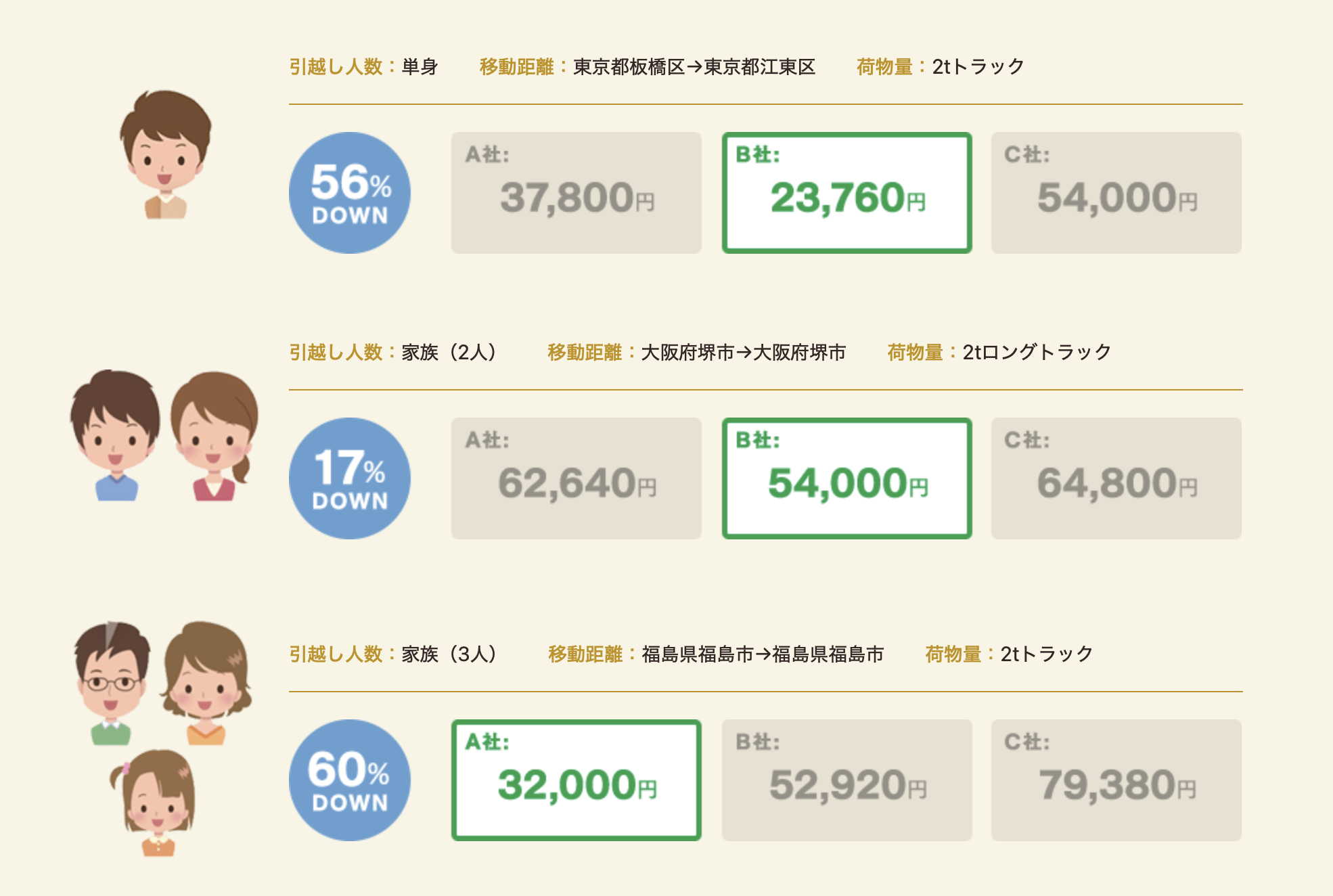
Task: Click the 2tロングトラック load label
Action: coord(1036,353)
